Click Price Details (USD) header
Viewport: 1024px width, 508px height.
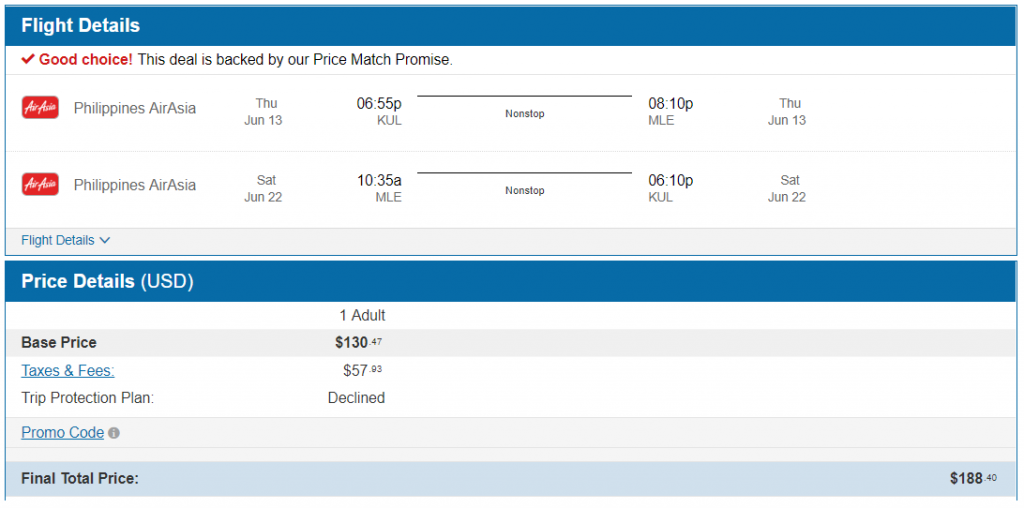point(107,282)
